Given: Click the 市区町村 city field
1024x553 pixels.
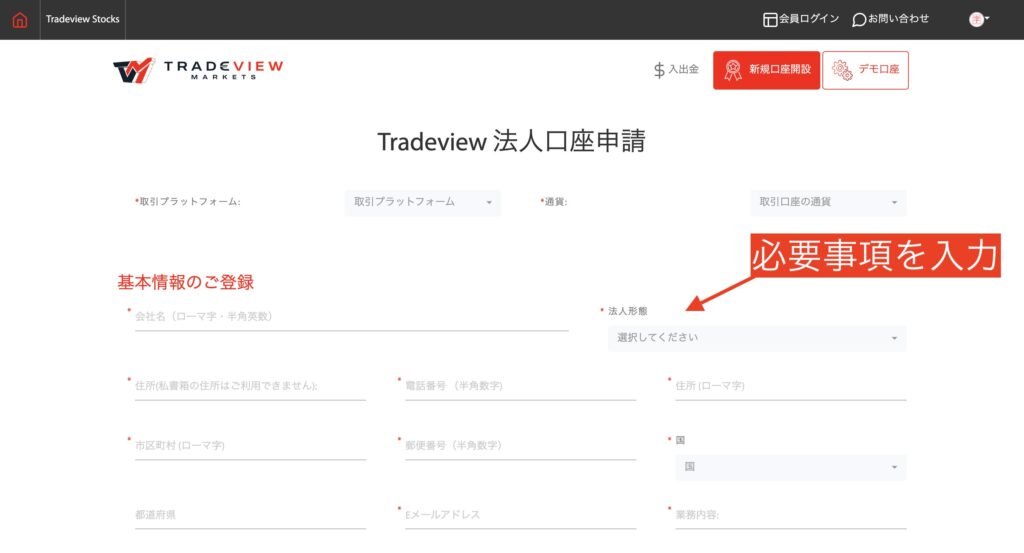Looking at the screenshot, I should 250,447.
